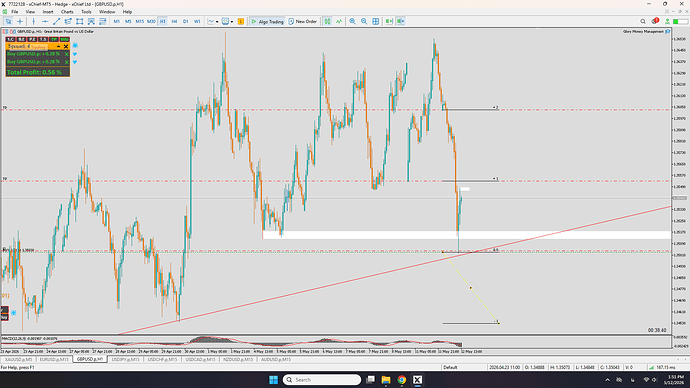
Task: Switch to USDJPY.p,M15 chart tab
Action: coord(125,359)
